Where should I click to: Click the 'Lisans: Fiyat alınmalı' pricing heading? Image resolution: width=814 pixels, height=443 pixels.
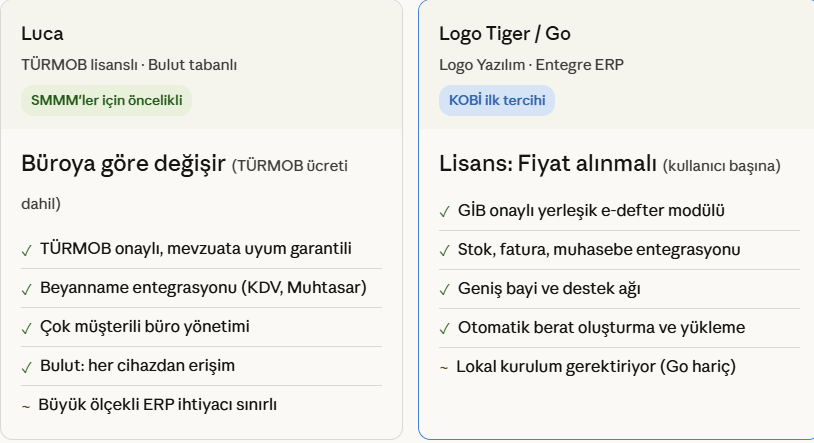click(x=548, y=164)
